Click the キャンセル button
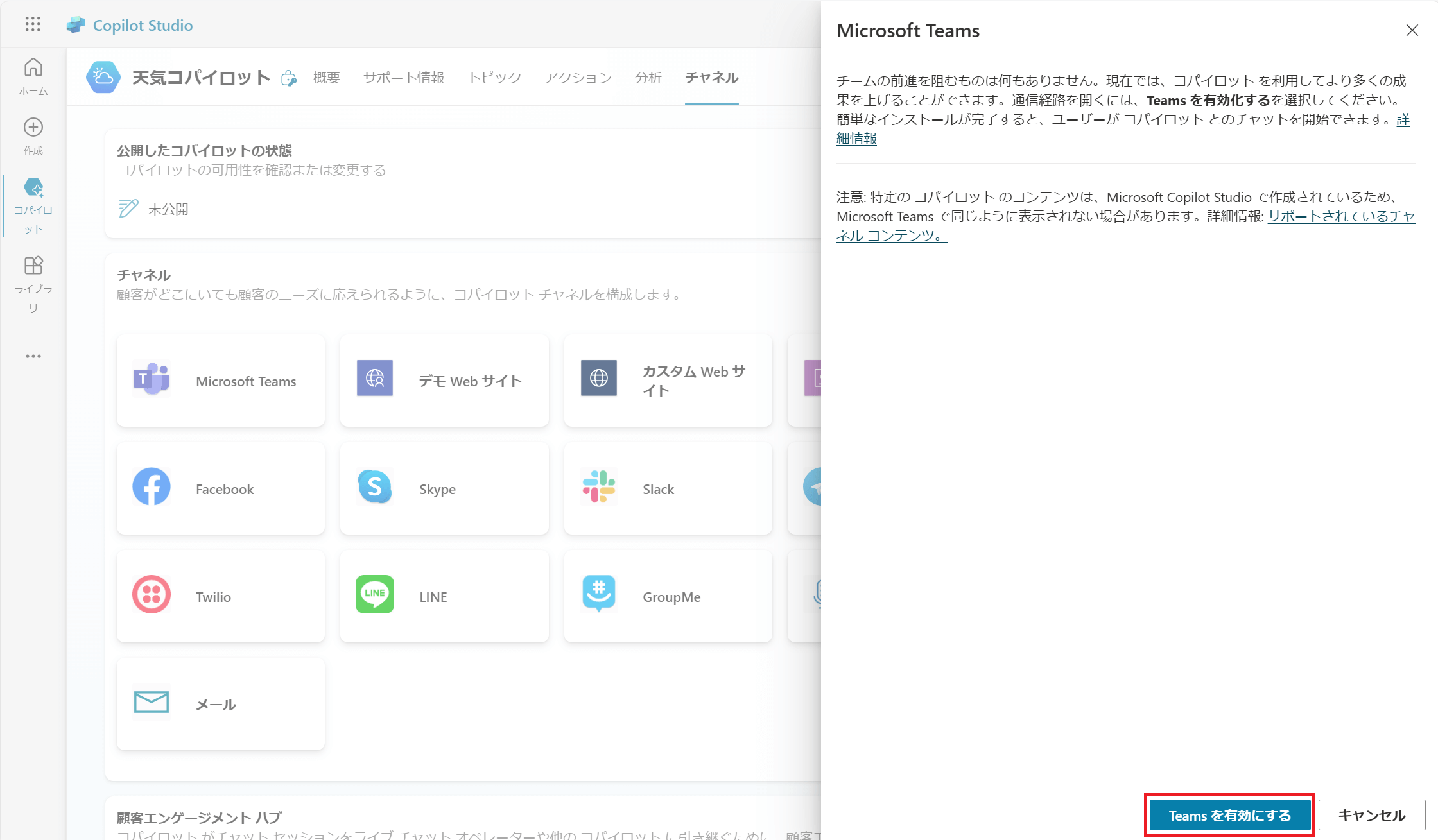 coord(1372,815)
